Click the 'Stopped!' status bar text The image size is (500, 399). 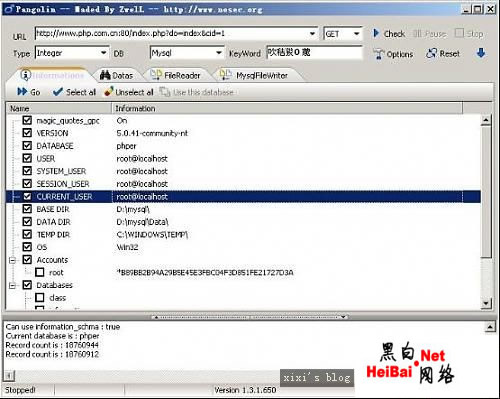20,390
